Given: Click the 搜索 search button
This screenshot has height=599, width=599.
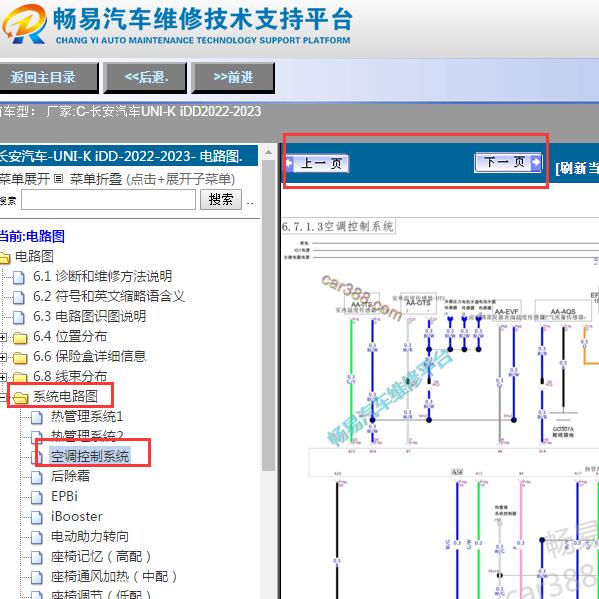Looking at the screenshot, I should click(221, 199).
